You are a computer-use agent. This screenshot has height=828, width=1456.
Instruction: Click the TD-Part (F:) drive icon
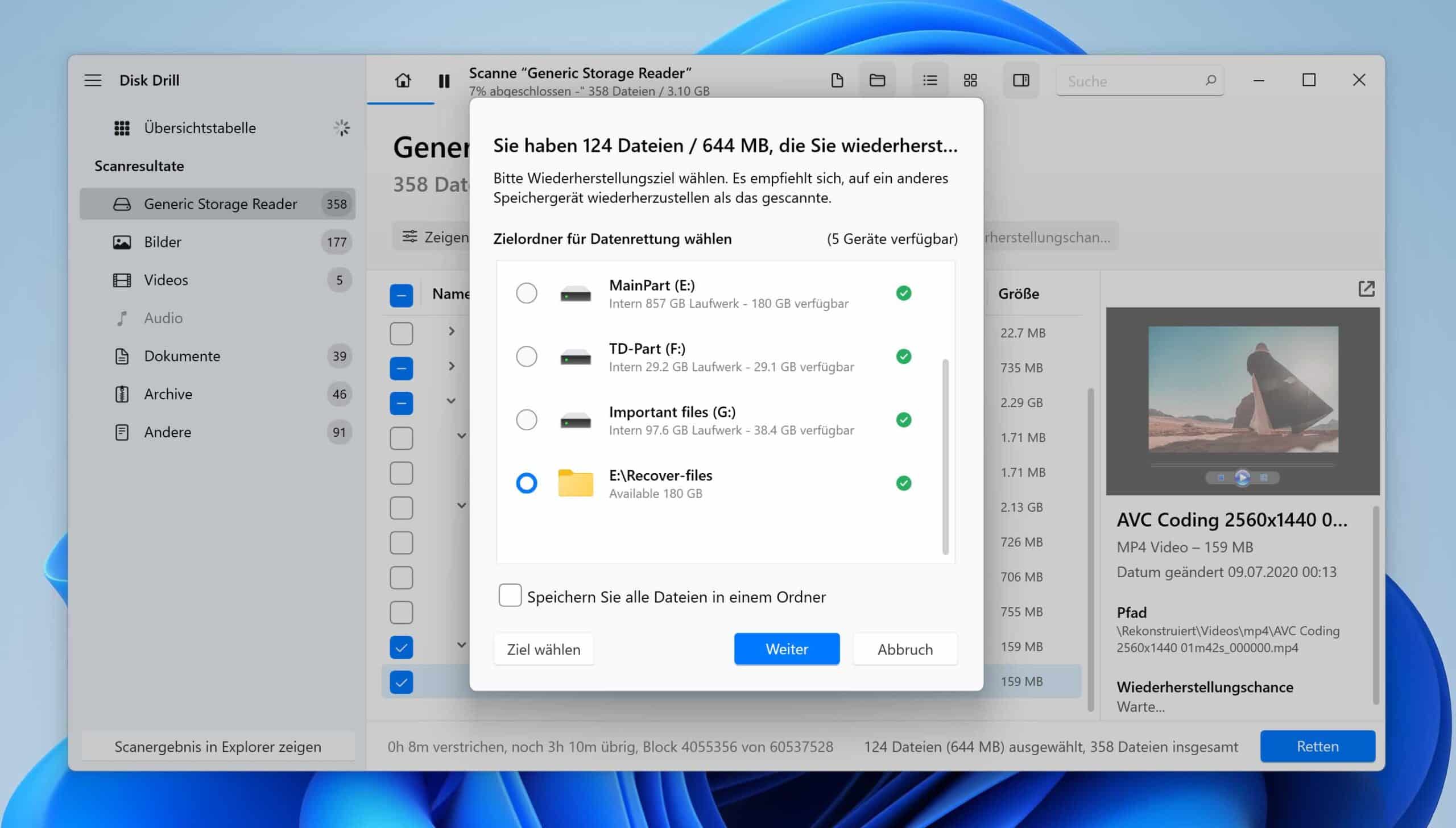point(575,357)
